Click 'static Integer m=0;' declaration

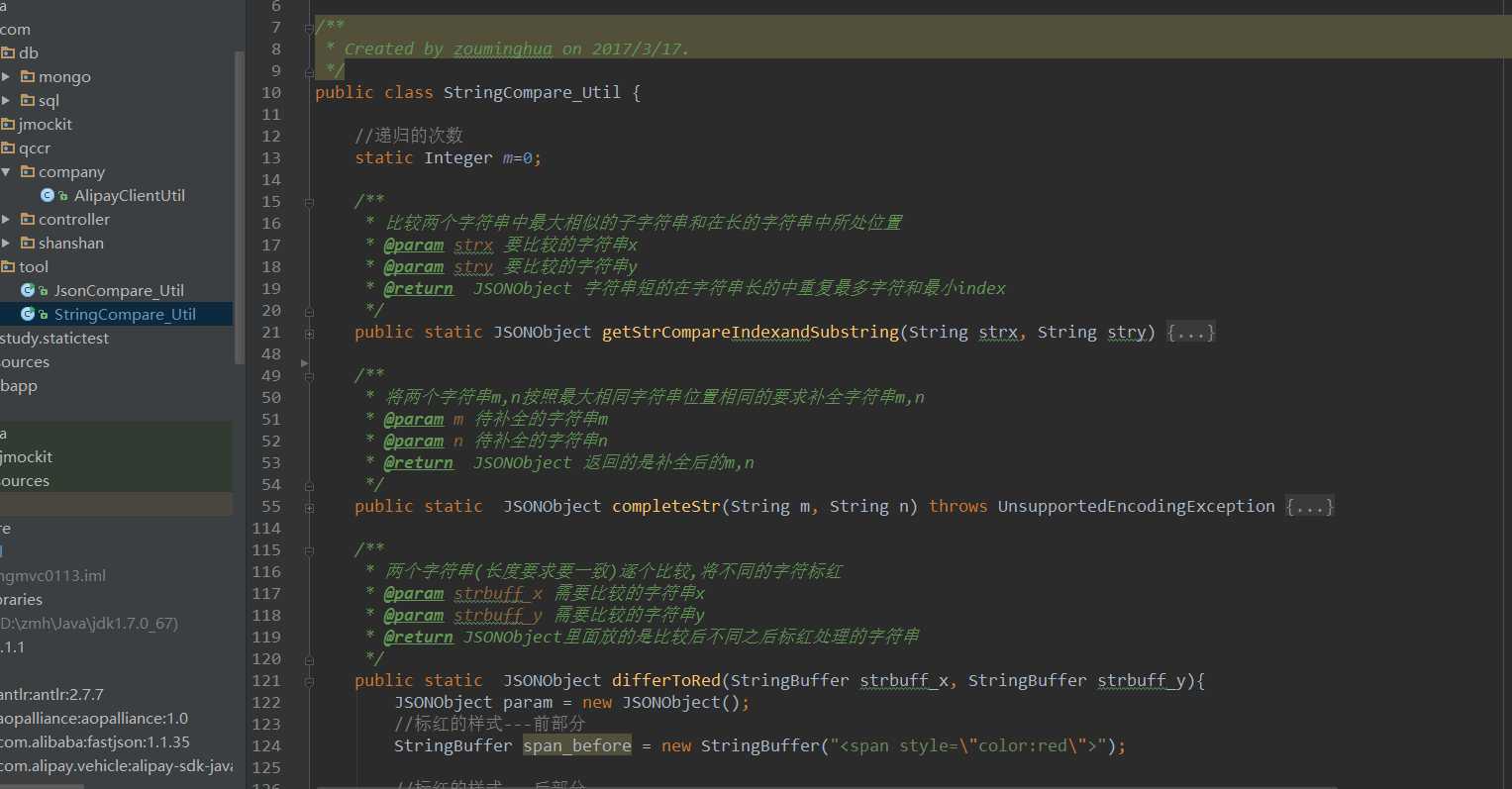pyautogui.click(x=449, y=157)
